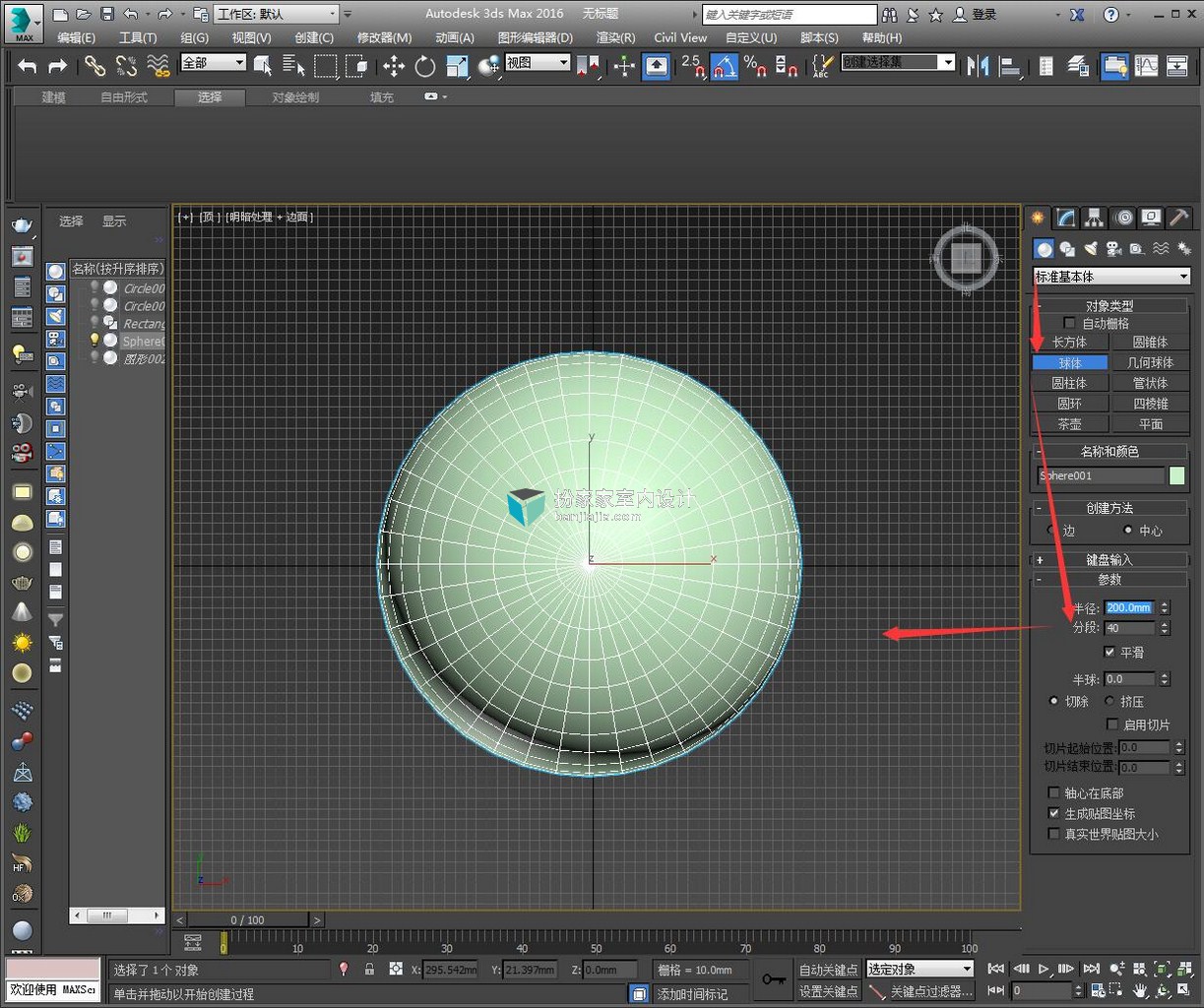Enable the 自动栅格 checkbox
Screen dimensions: 1204x1008
point(1070,323)
